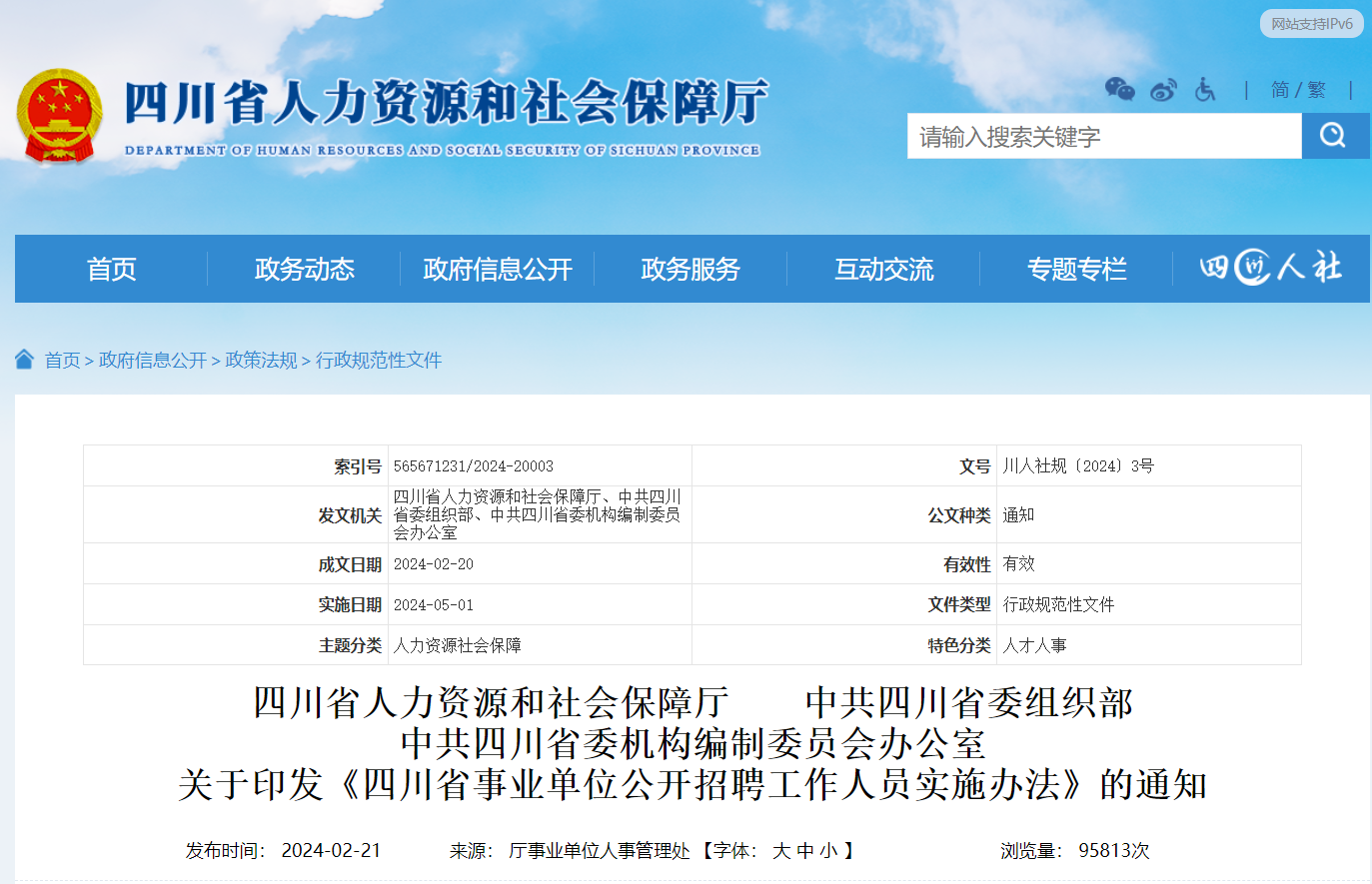Click special category 人才人事
1372x884 pixels.
point(1034,646)
